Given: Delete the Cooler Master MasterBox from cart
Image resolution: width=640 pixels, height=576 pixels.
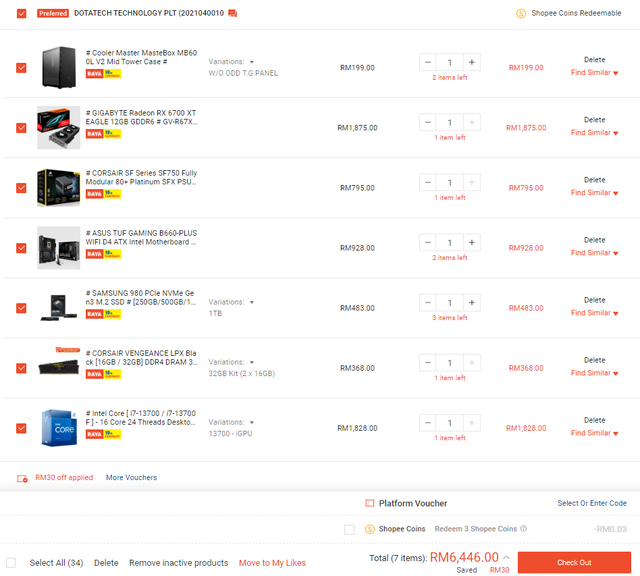Looking at the screenshot, I should (x=594, y=60).
